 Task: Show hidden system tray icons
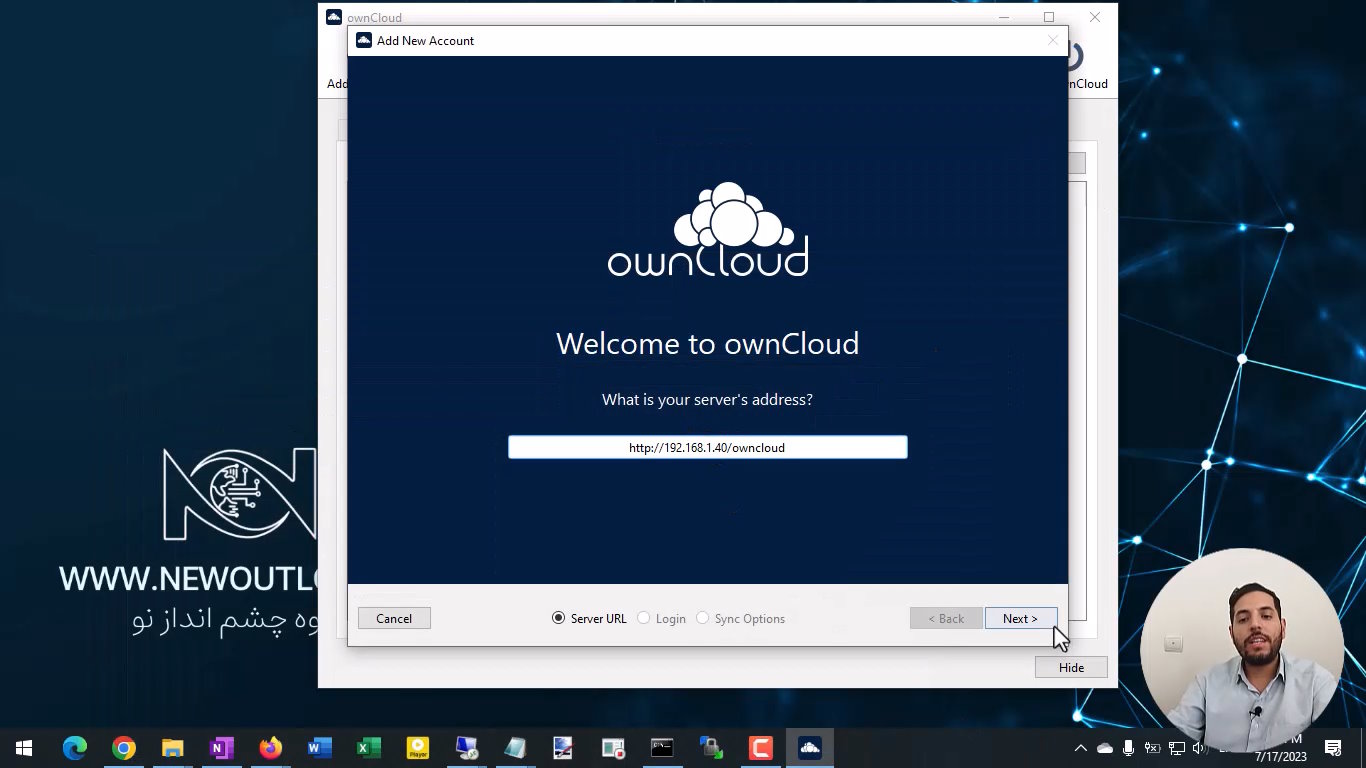coord(1081,748)
